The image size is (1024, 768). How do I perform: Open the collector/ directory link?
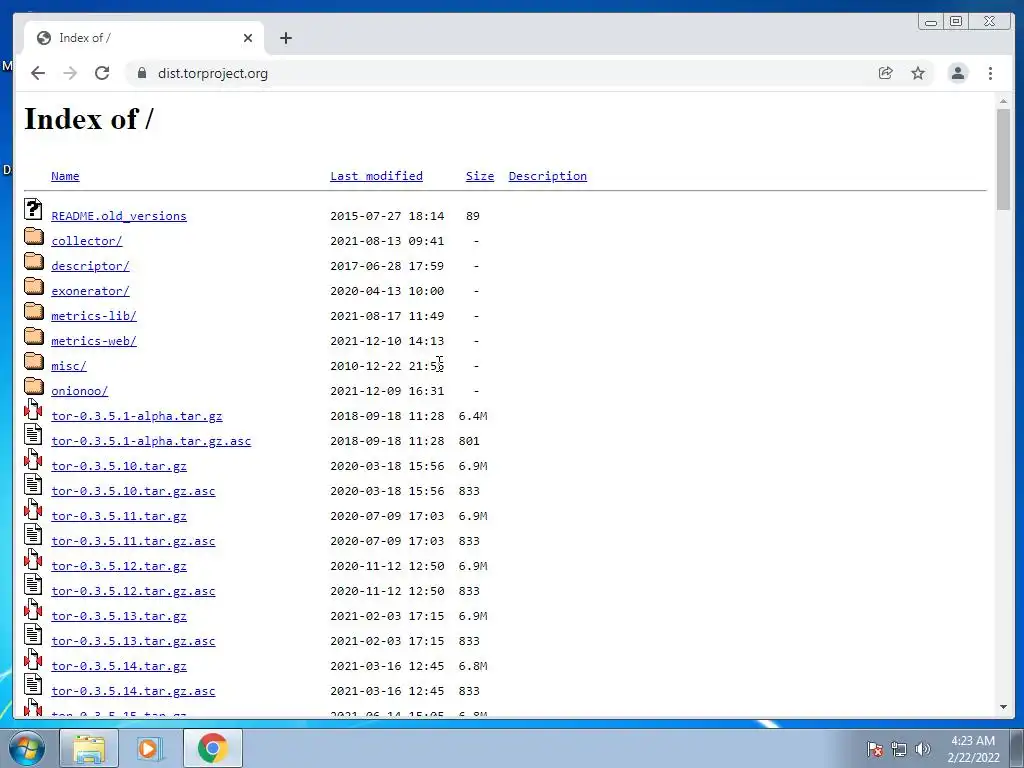[87, 241]
